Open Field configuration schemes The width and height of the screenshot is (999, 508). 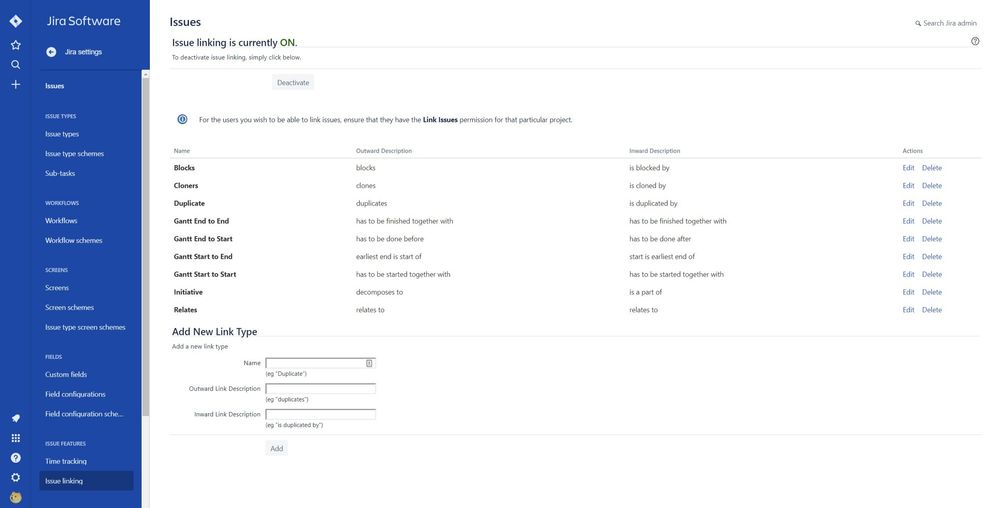84,414
